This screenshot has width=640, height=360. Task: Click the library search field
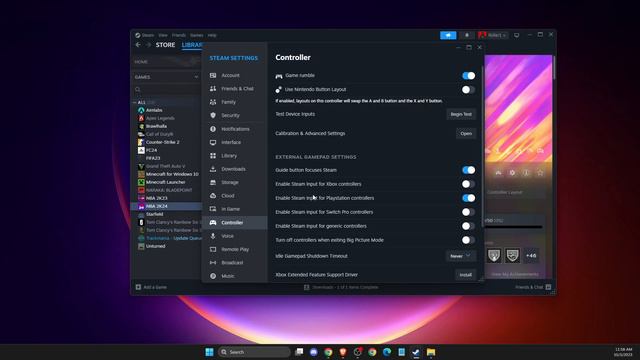coord(167,89)
